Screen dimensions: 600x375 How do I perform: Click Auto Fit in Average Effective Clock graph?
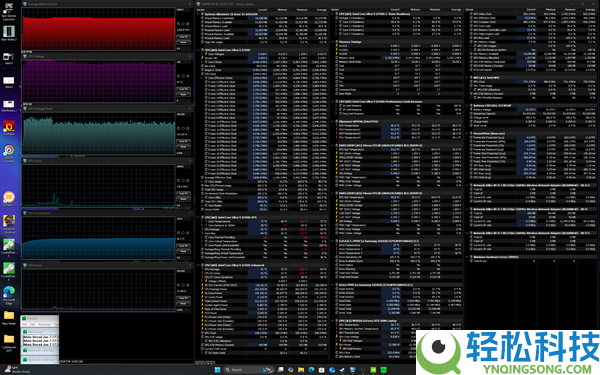(183, 37)
